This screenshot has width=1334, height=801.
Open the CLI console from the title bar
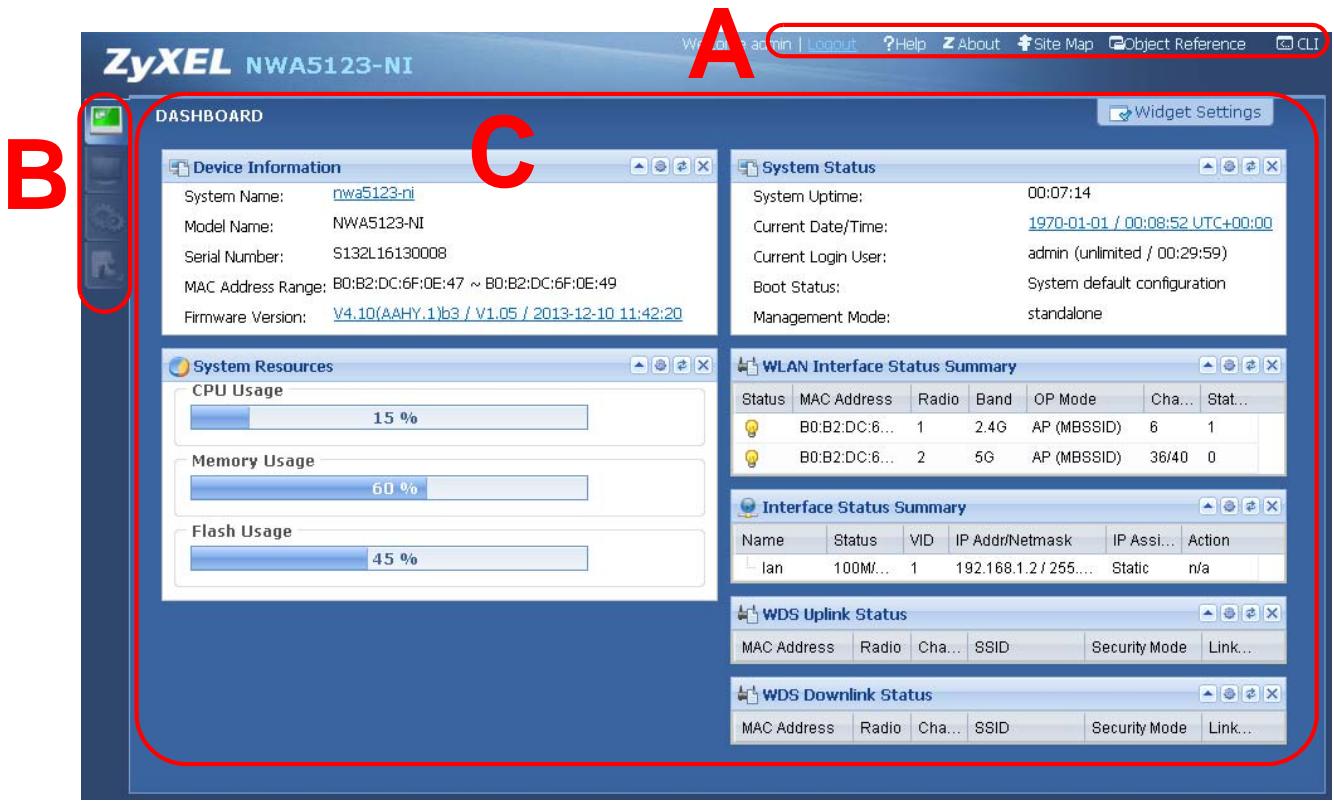[1297, 44]
